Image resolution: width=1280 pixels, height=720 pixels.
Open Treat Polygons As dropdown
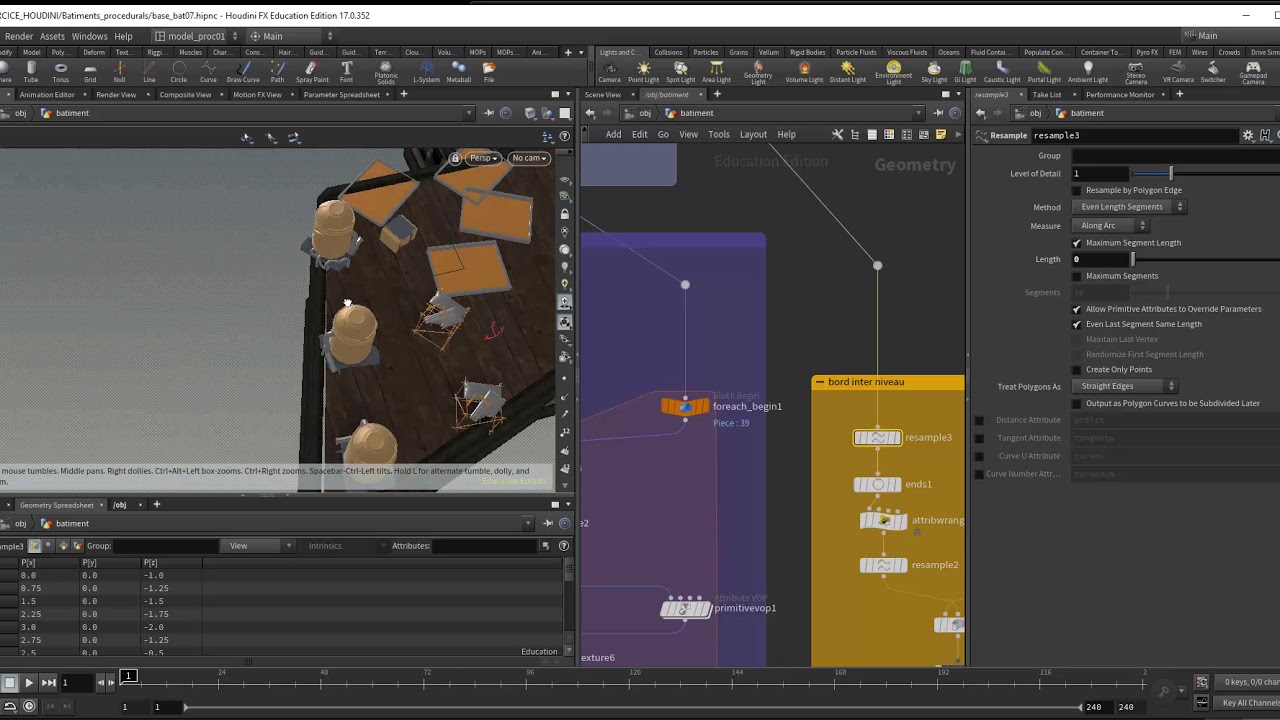click(x=1124, y=386)
